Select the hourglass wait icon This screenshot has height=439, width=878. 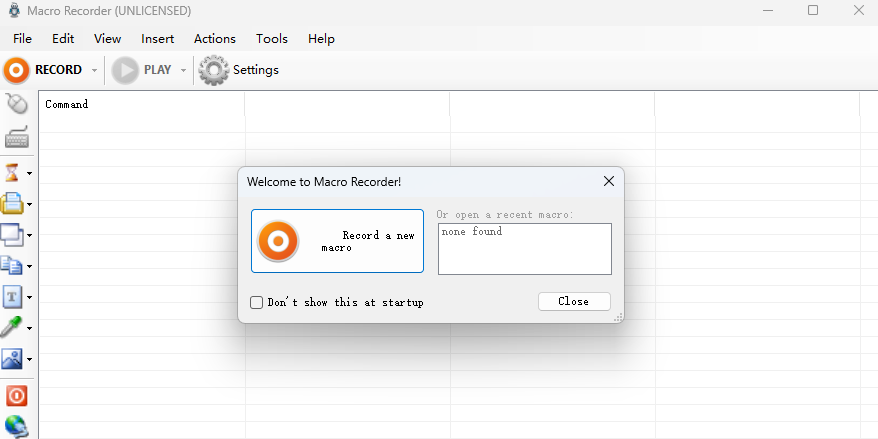click(13, 173)
